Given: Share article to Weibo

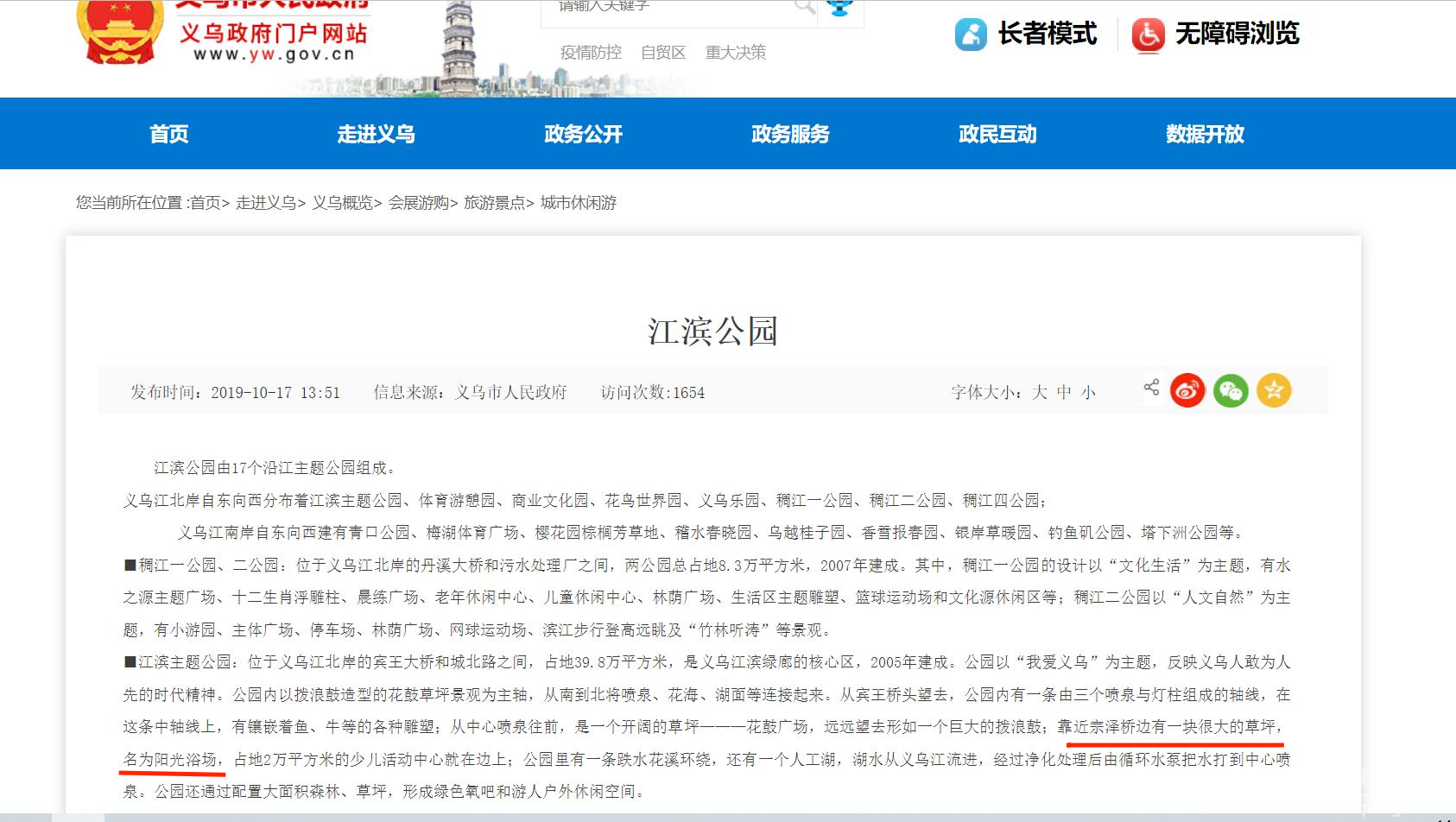Looking at the screenshot, I should coord(1187,391).
